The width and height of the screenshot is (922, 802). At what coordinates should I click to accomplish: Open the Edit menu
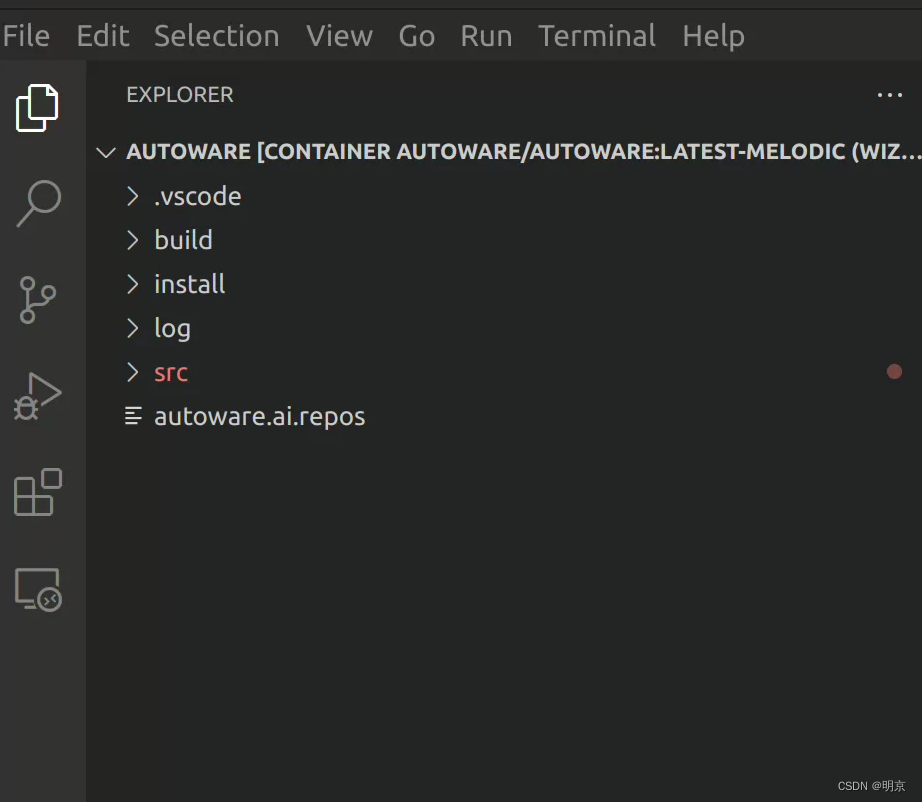coord(103,36)
